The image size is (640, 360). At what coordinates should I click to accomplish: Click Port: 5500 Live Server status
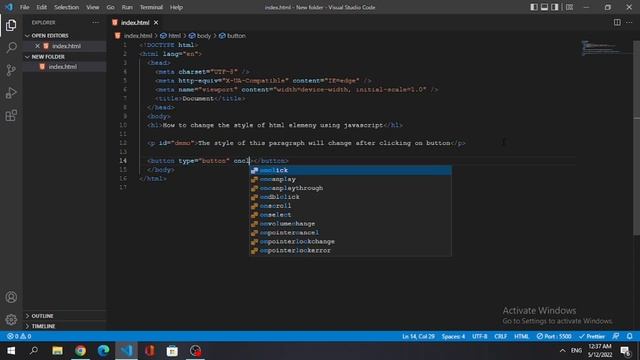554,336
